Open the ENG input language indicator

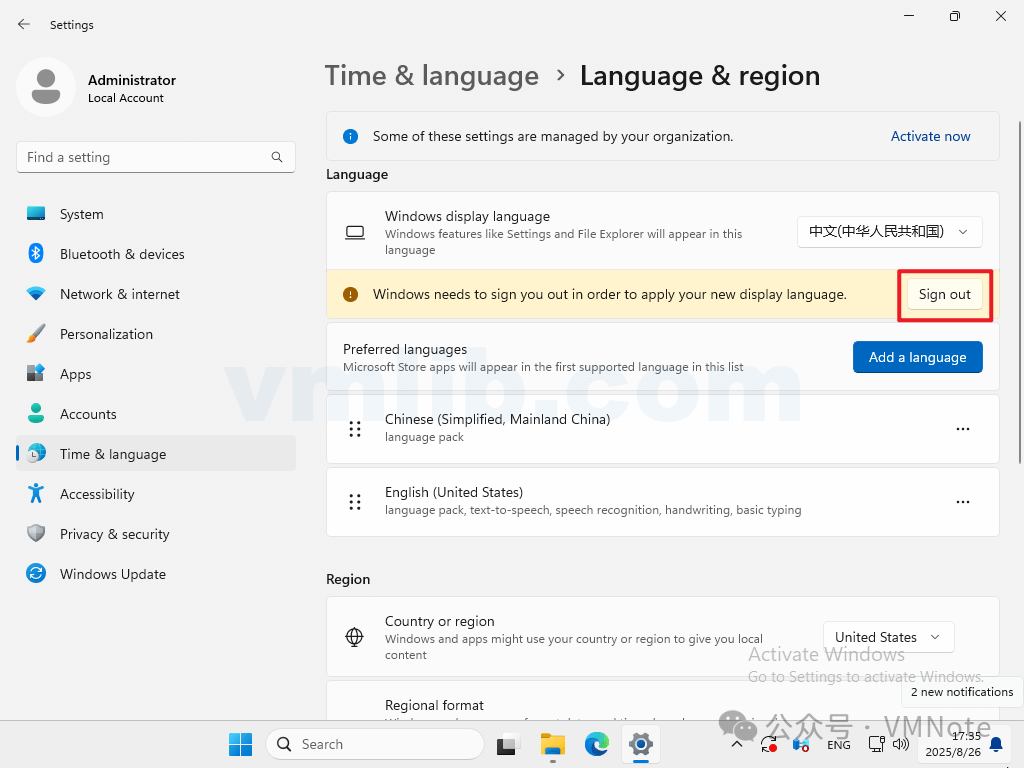[x=838, y=744]
